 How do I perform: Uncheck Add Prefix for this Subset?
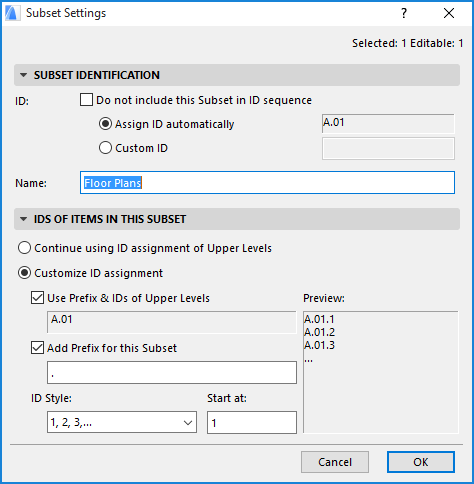pos(37,348)
